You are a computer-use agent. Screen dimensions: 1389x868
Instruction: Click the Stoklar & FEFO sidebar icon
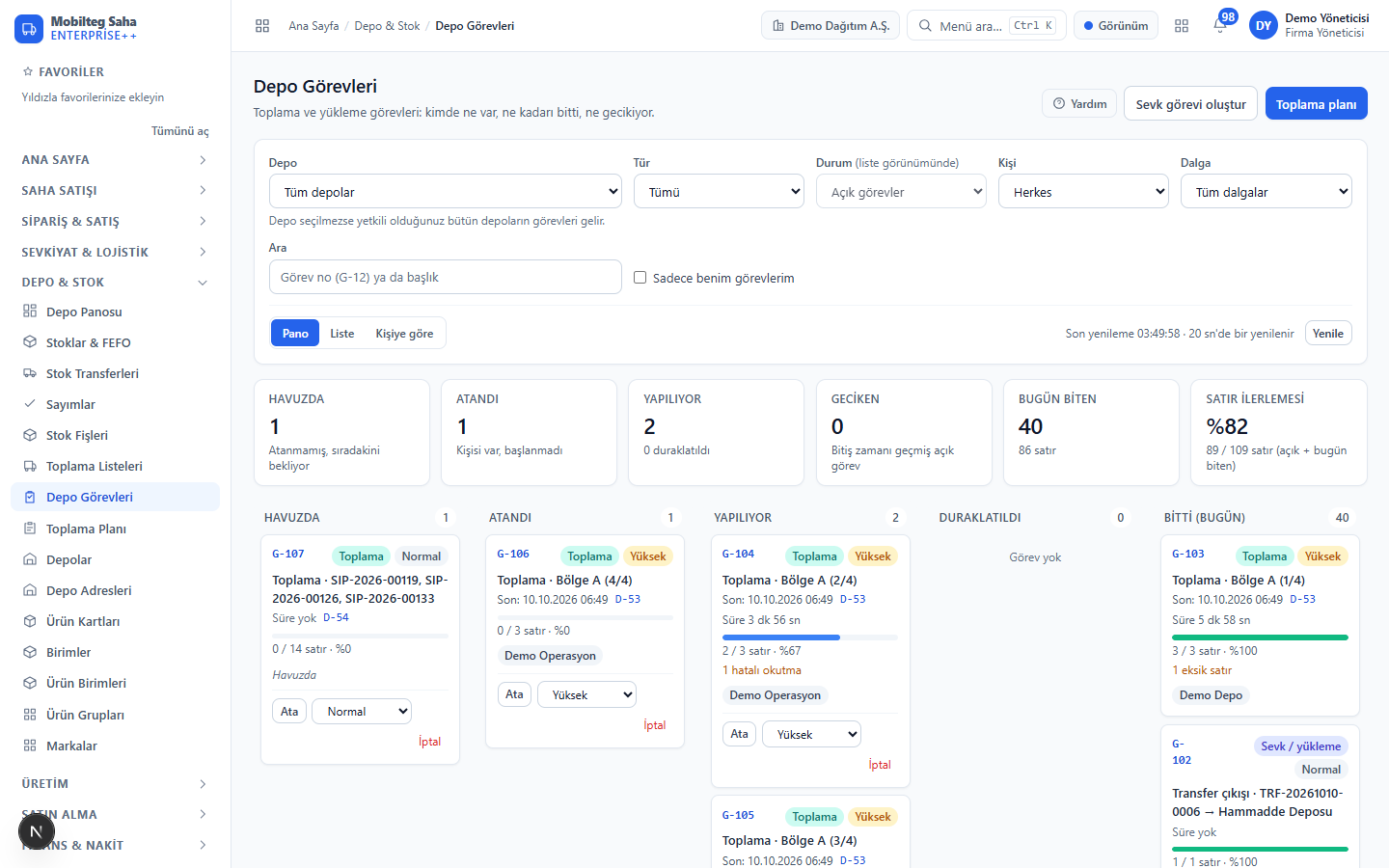(x=30, y=342)
